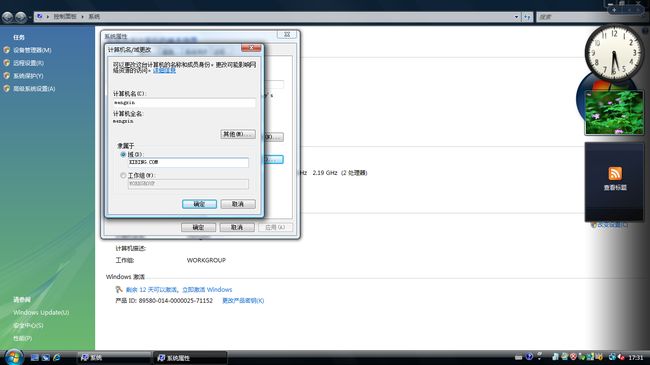Viewport: 650px width, 365px height.
Task: Click the key icon beside activation notice
Action: pos(119,290)
